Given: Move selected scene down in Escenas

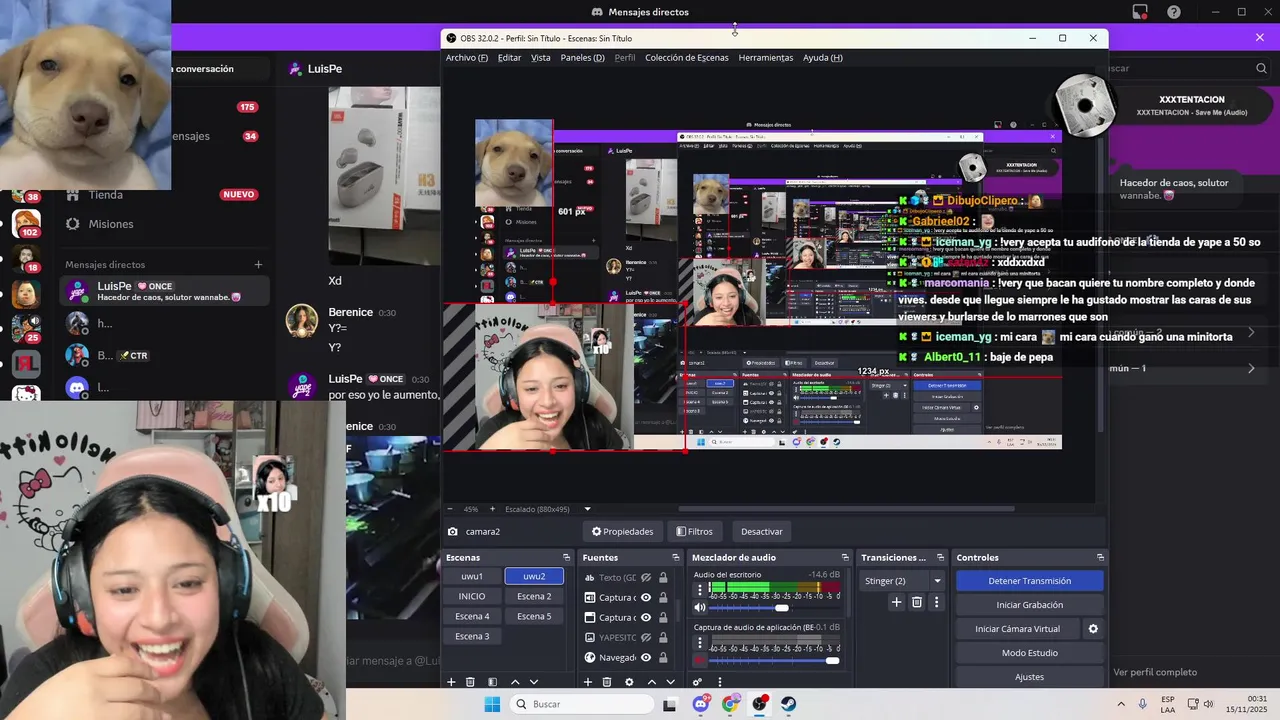Looking at the screenshot, I should (534, 682).
